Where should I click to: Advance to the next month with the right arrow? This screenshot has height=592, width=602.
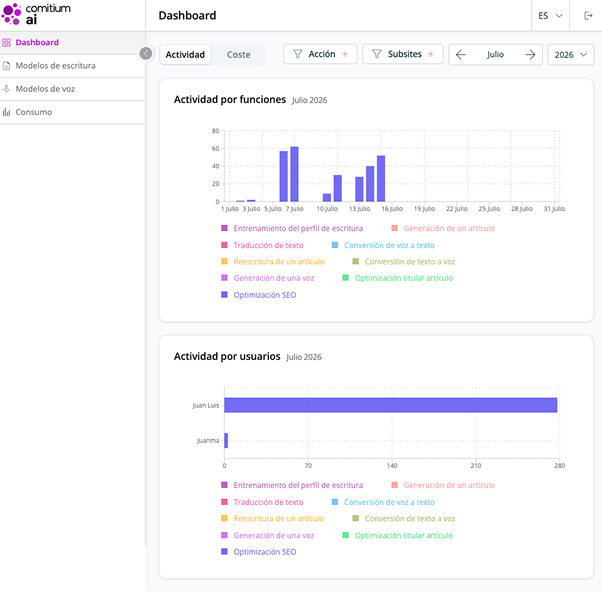coord(530,55)
